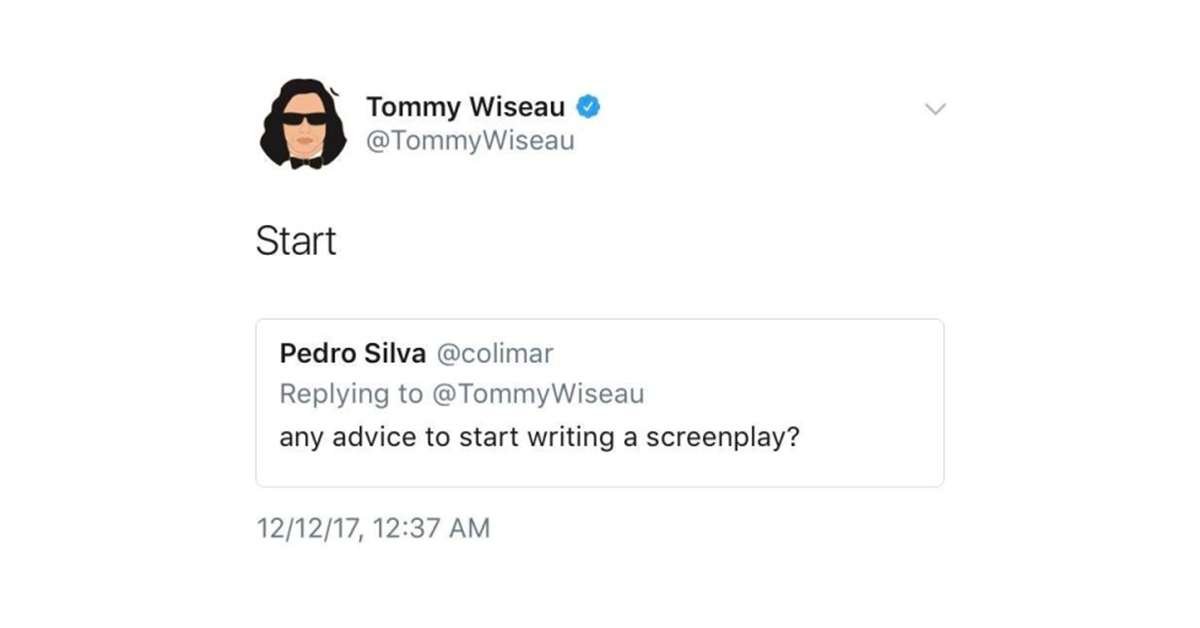
Task: Open the @TommyWiseau handle under the name
Action: (470, 141)
